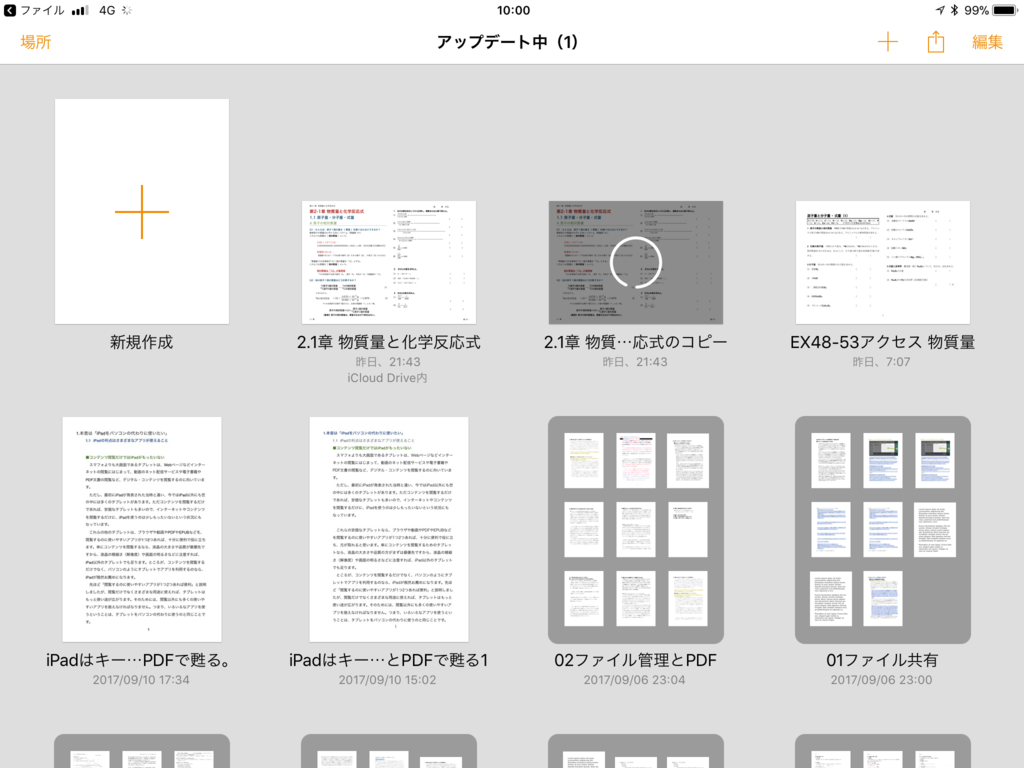This screenshot has height=768, width=1024.
Task: Open the 02ファイル管理とPDF folder
Action: pos(635,530)
